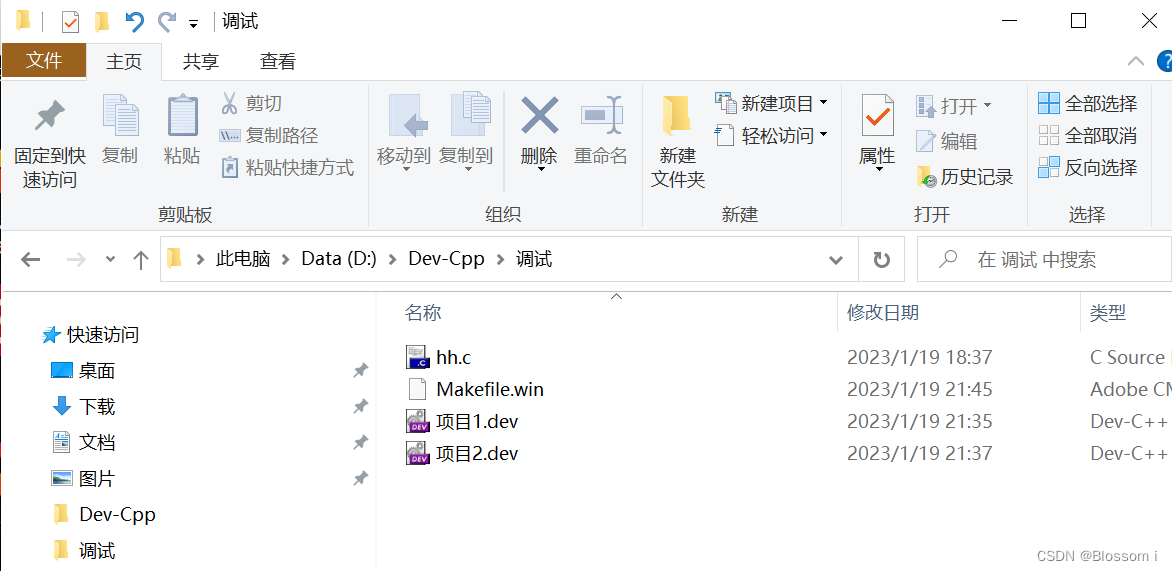Click the search box 在 调试 中搜索
The height and width of the screenshot is (571, 1172).
[1044, 259]
